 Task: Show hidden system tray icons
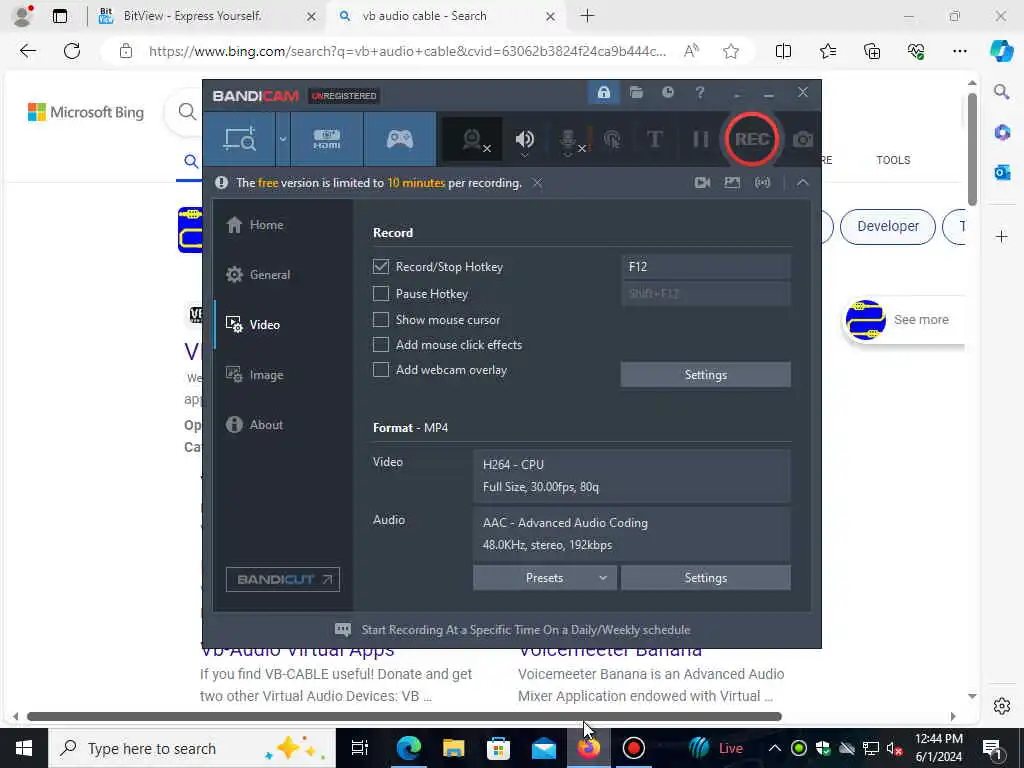[775, 748]
